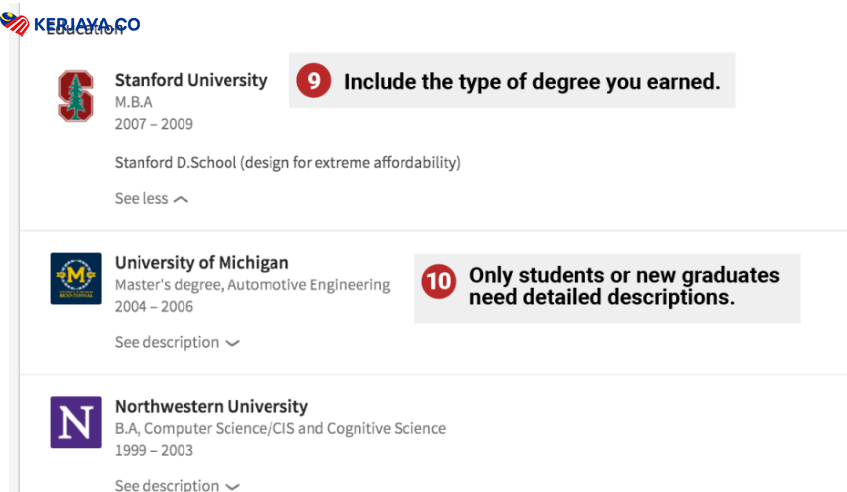Click the chevron up beside See less
Viewport: 847px width, 492px height.
coord(180,199)
